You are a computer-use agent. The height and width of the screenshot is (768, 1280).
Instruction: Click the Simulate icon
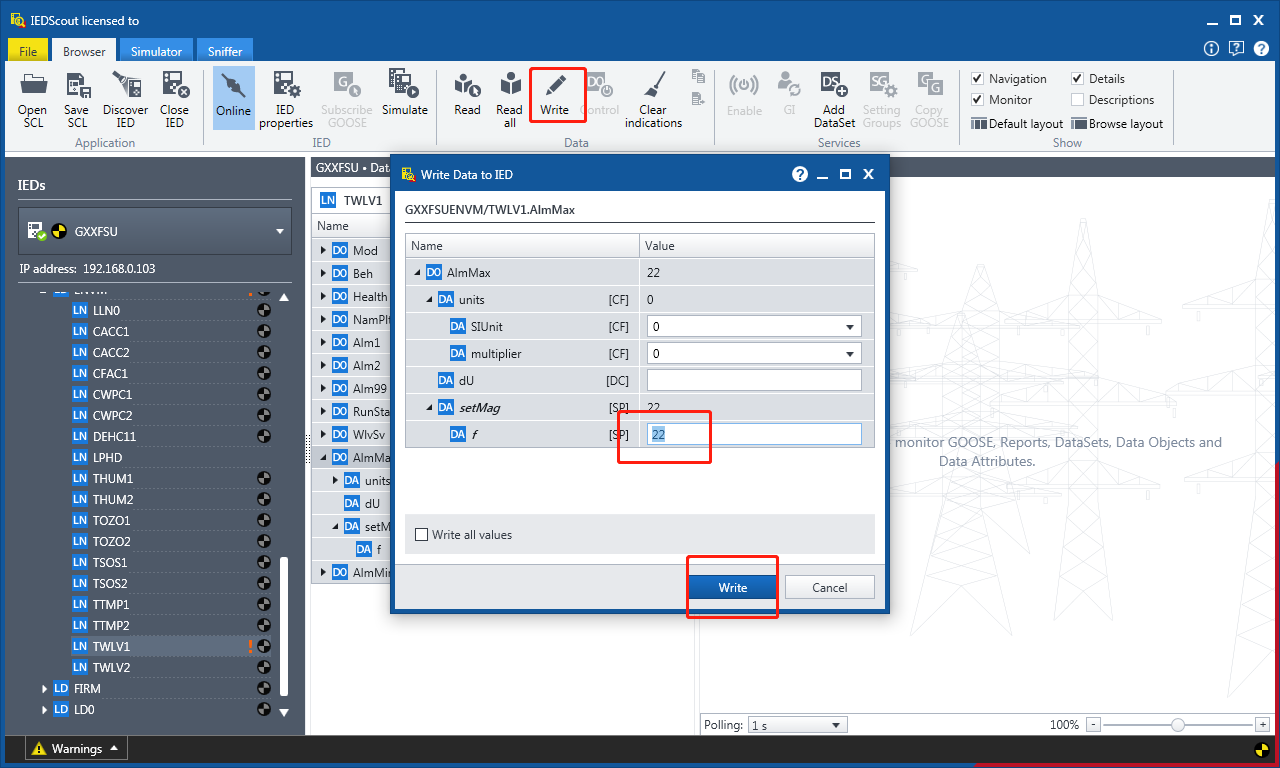pos(404,87)
